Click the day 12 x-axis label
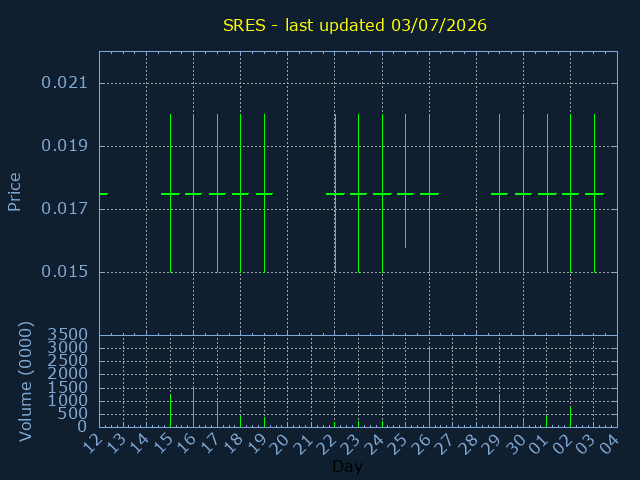 point(93,444)
